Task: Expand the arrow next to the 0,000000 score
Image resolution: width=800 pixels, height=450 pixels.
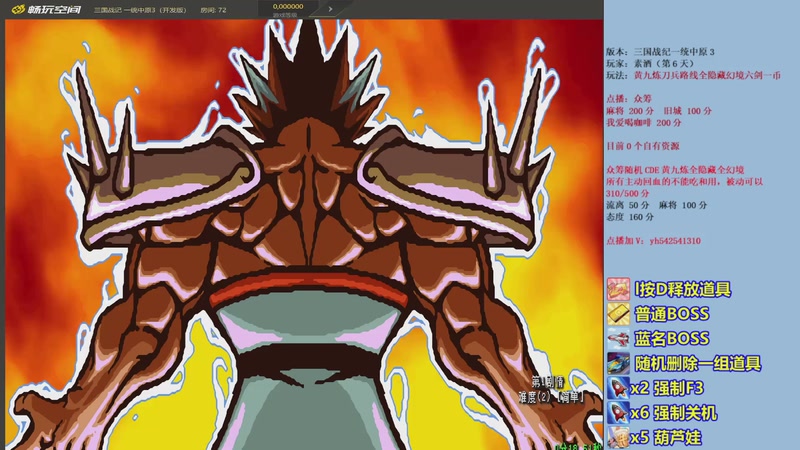Action: pos(330,9)
